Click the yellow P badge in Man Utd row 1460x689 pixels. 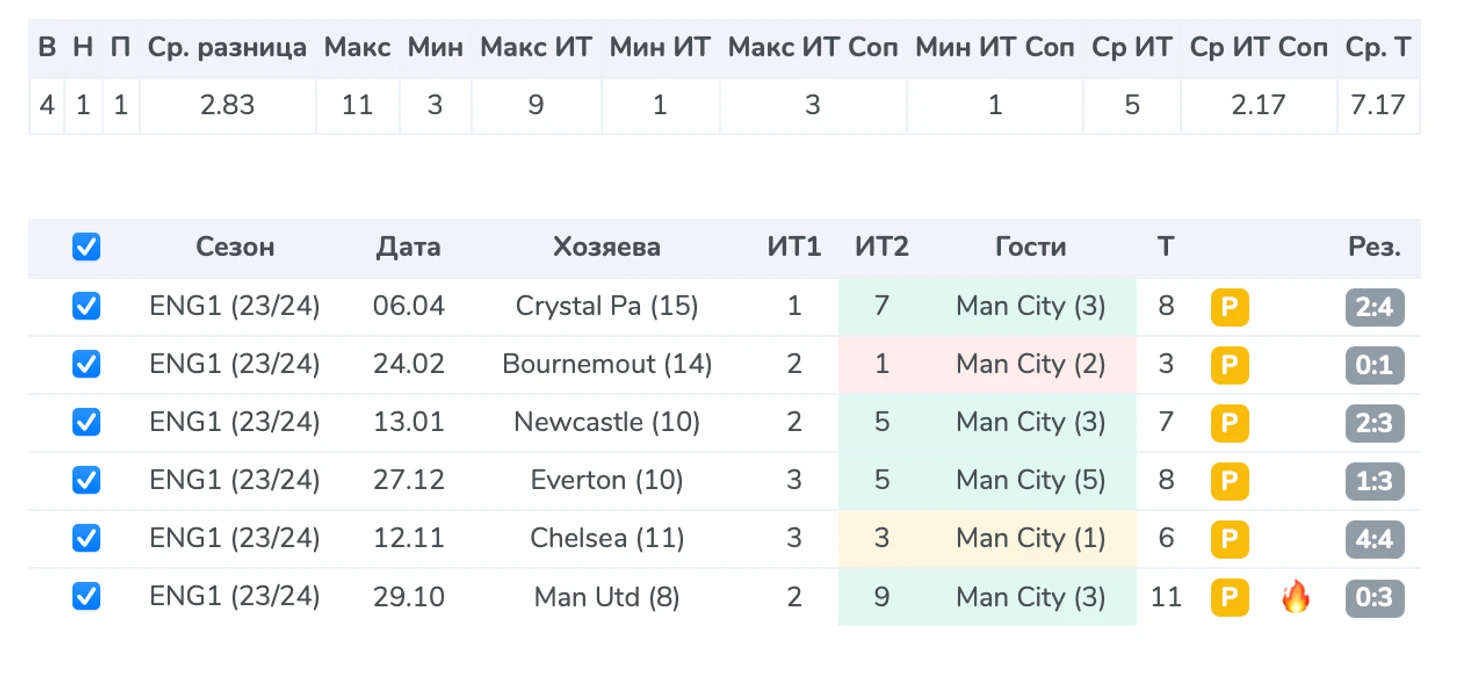tap(1229, 598)
